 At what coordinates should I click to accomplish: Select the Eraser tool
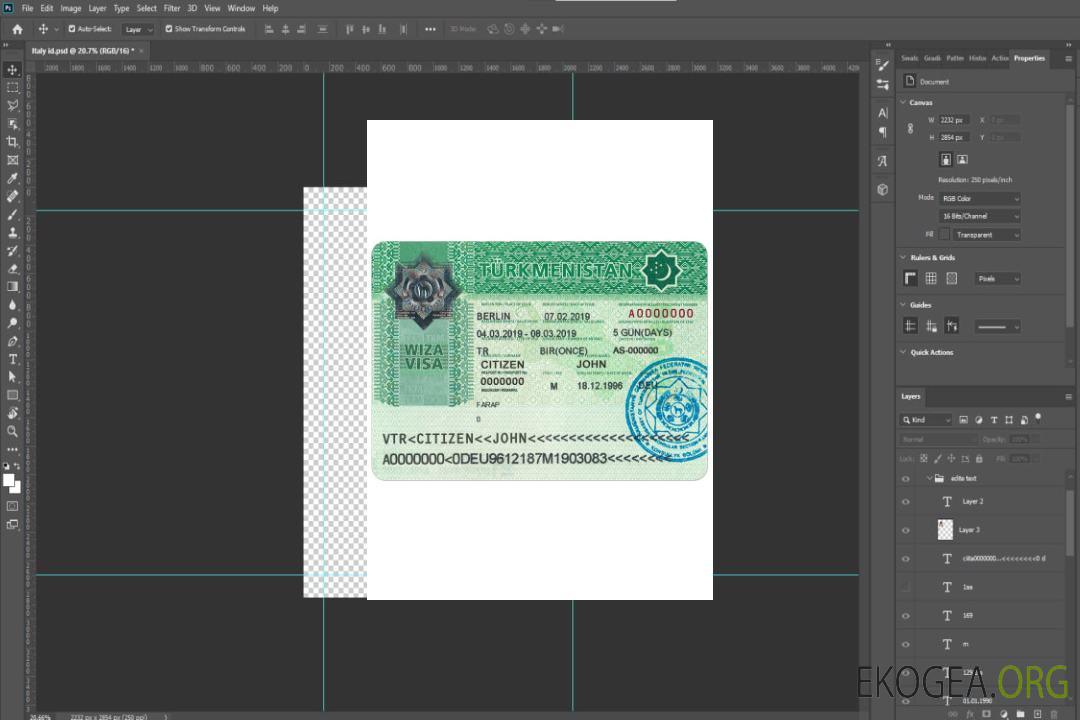(x=12, y=269)
